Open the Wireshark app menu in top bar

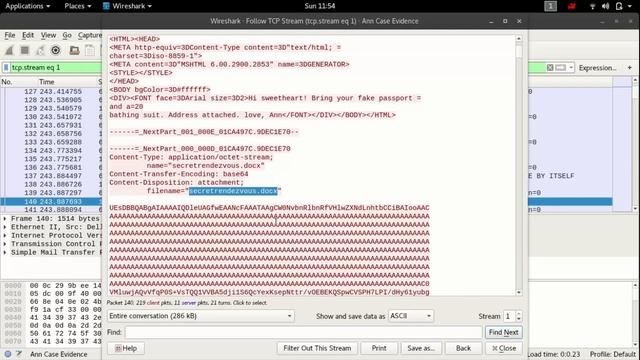coord(127,6)
